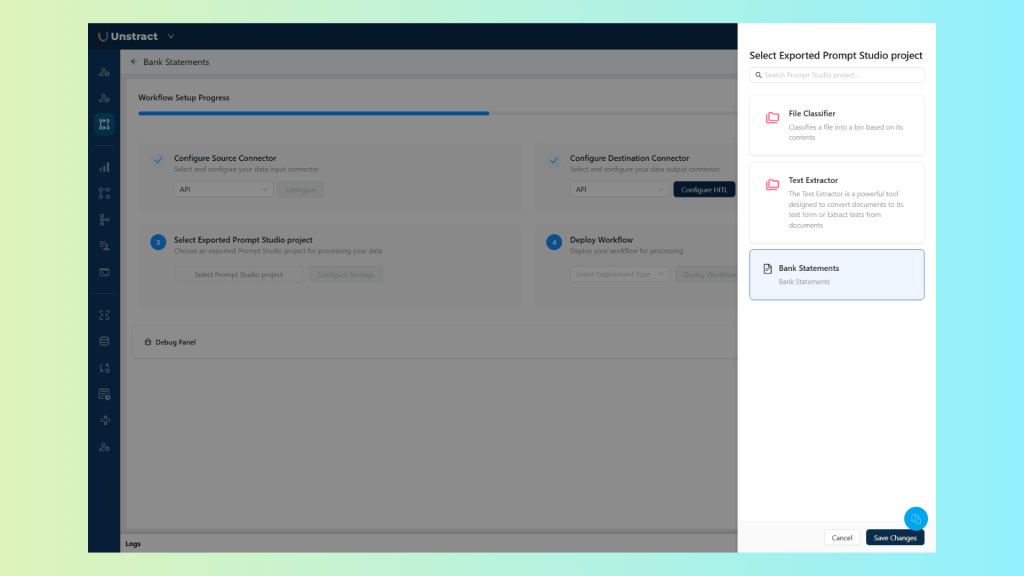The width and height of the screenshot is (1024, 576).
Task: Choose the File Classifier project card
Action: (x=836, y=125)
